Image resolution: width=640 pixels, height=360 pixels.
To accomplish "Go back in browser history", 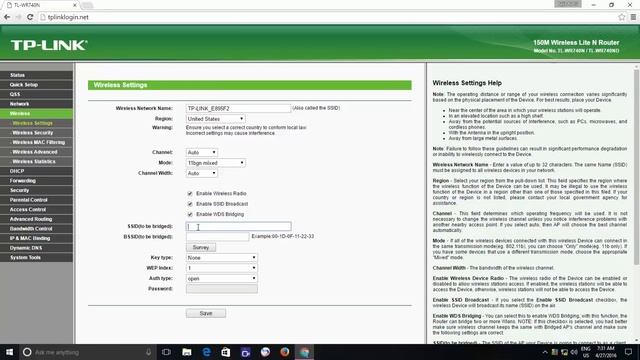I will coord(7,17).
